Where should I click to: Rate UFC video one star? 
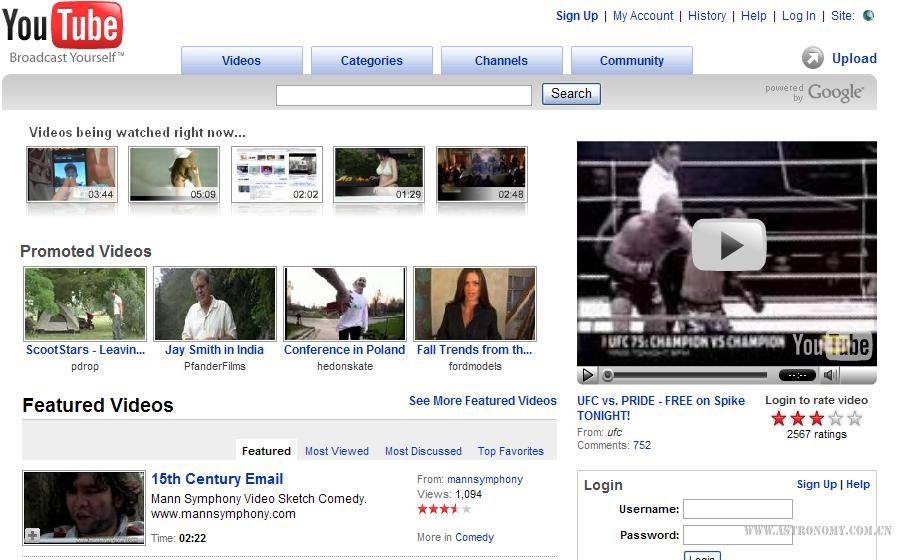(779, 419)
